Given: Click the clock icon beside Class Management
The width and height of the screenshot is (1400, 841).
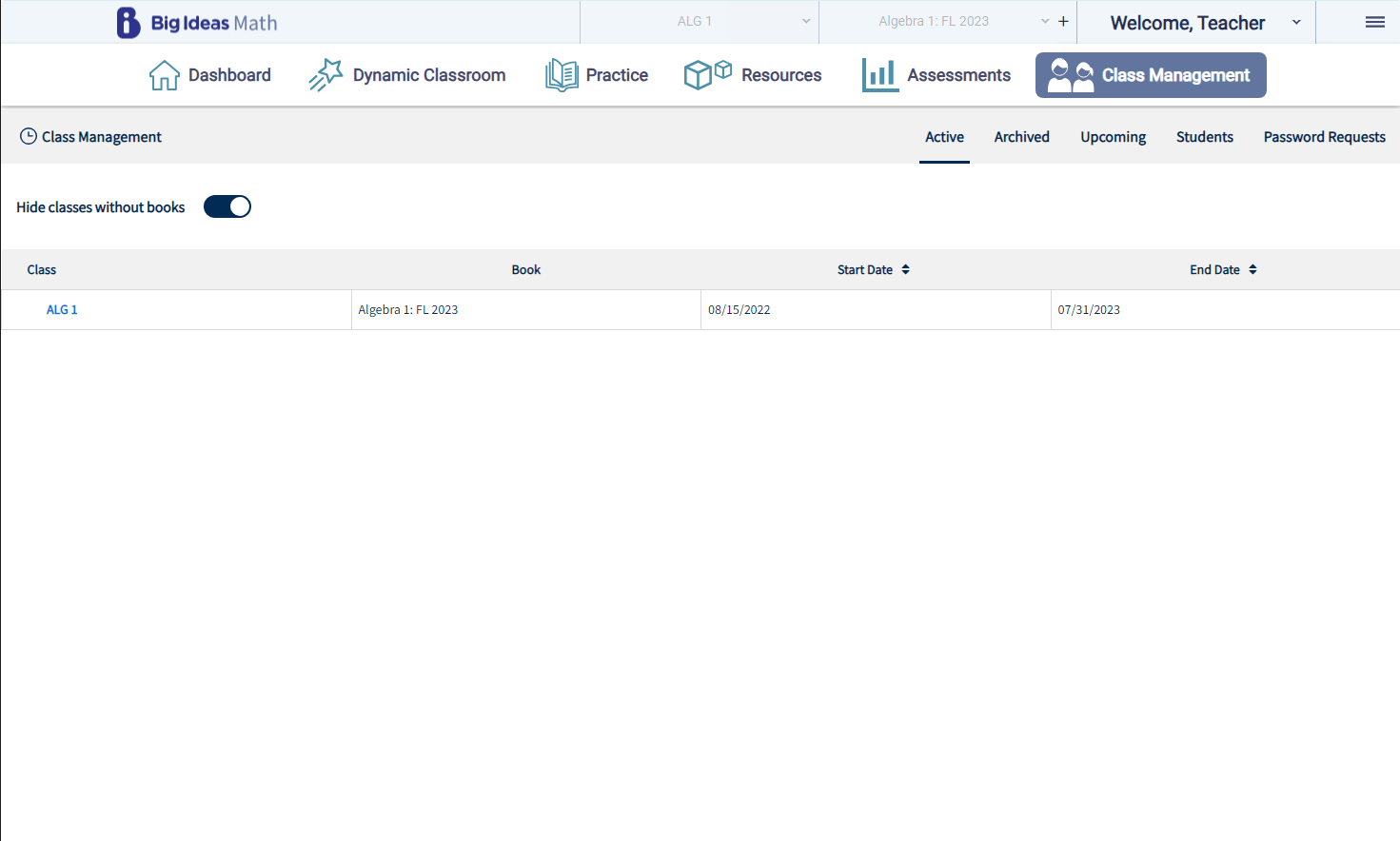Looking at the screenshot, I should pos(29,136).
